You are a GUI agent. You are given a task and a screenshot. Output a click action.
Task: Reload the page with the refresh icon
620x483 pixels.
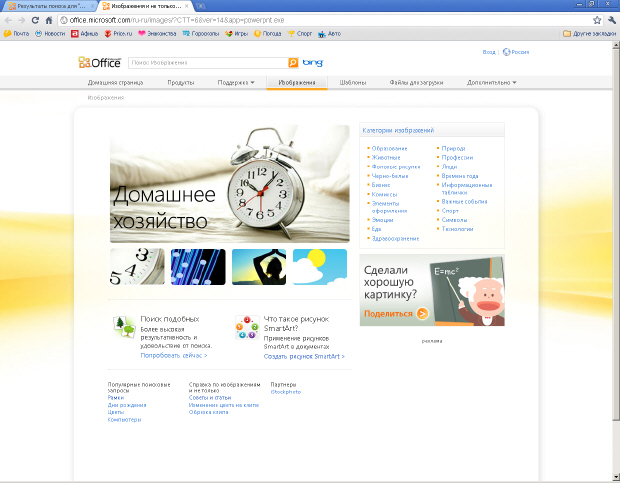click(x=35, y=20)
